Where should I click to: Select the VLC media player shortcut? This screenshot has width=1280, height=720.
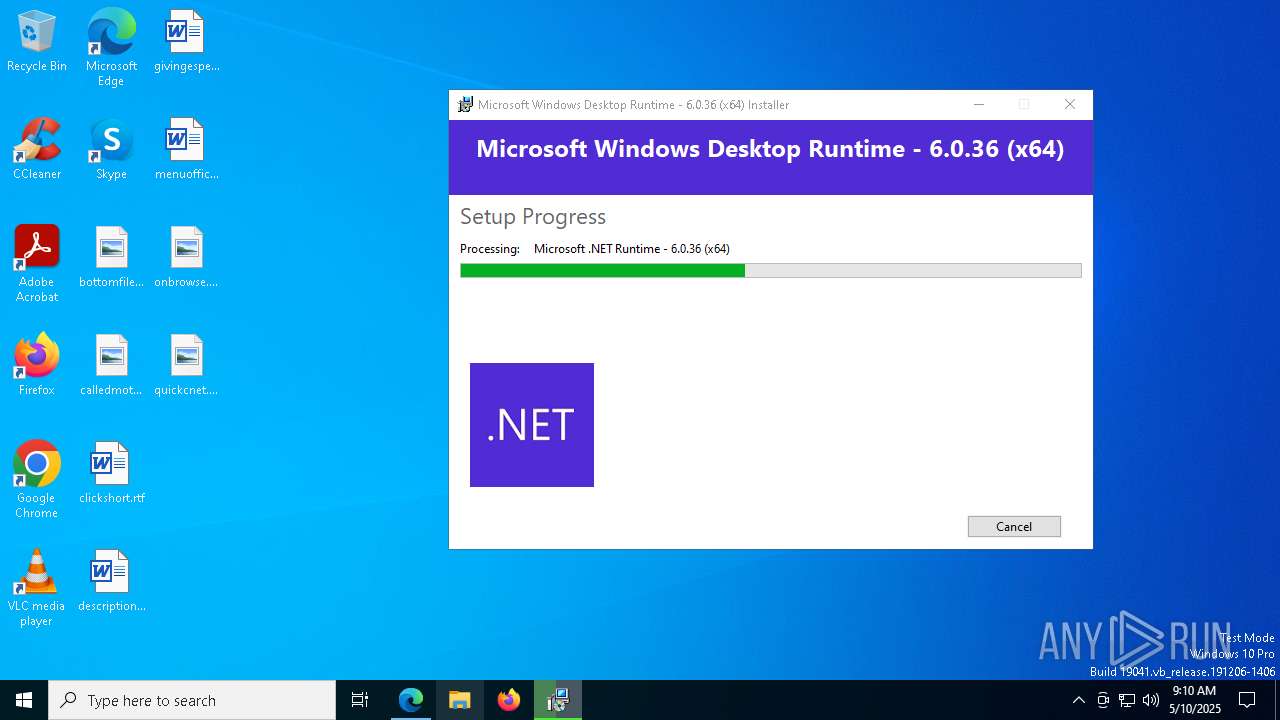pos(37,588)
